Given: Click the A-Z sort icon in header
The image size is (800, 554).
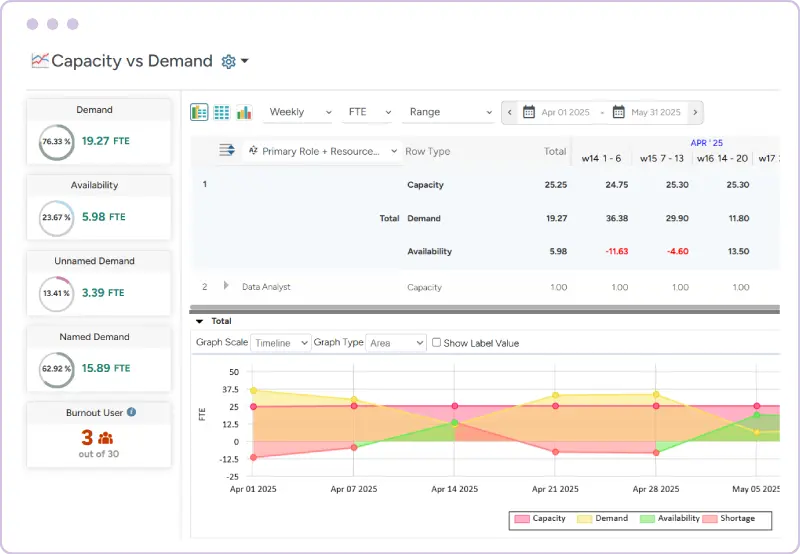Looking at the screenshot, I should [253, 150].
